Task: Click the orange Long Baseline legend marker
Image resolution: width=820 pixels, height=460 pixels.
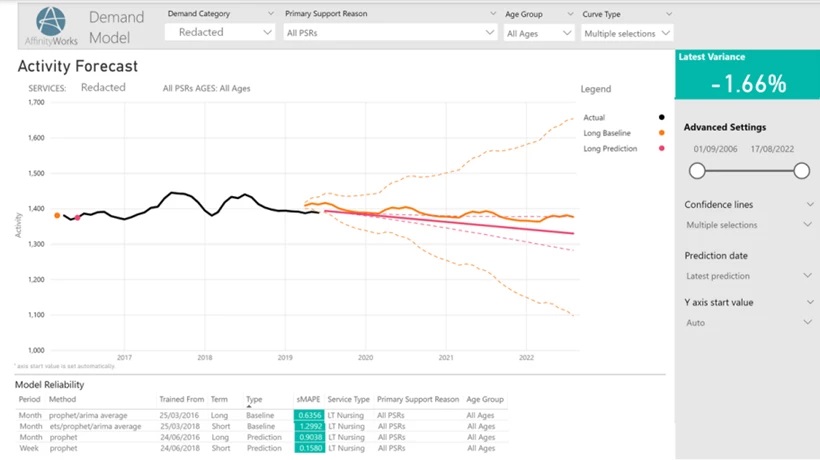Action: coord(661,133)
